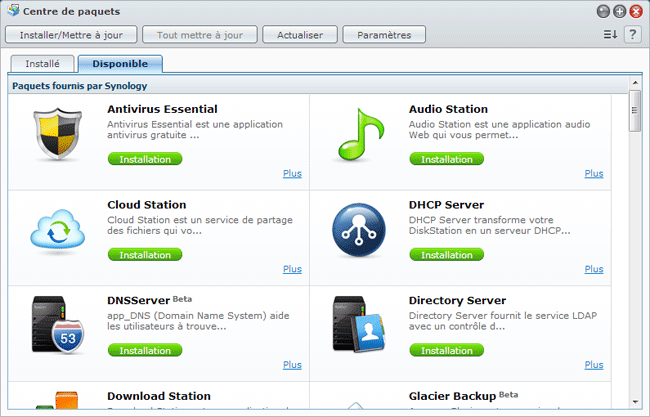This screenshot has height=417, width=650.
Task: Install Directory Server package
Action: coord(447,350)
